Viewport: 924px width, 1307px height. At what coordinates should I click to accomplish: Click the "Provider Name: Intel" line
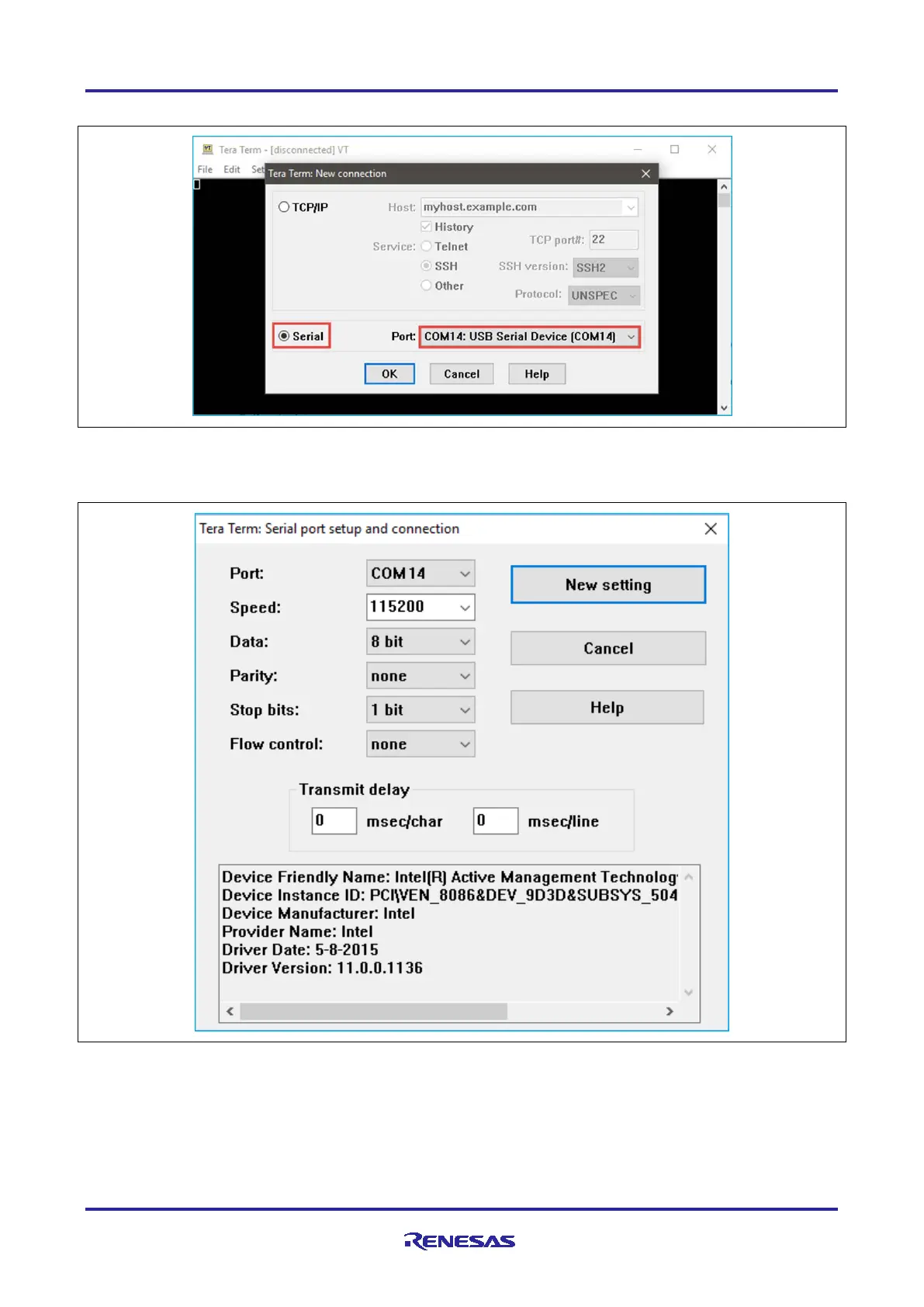(x=297, y=931)
